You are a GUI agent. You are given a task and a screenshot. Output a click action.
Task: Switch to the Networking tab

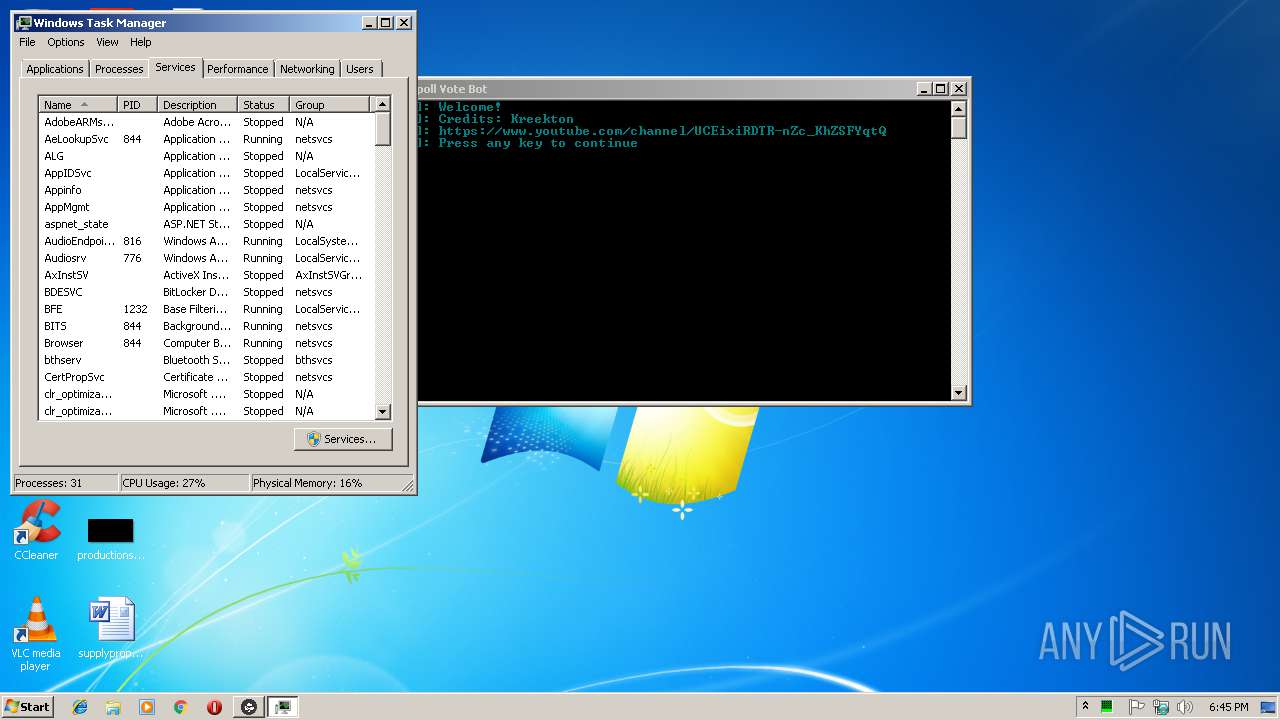click(307, 69)
